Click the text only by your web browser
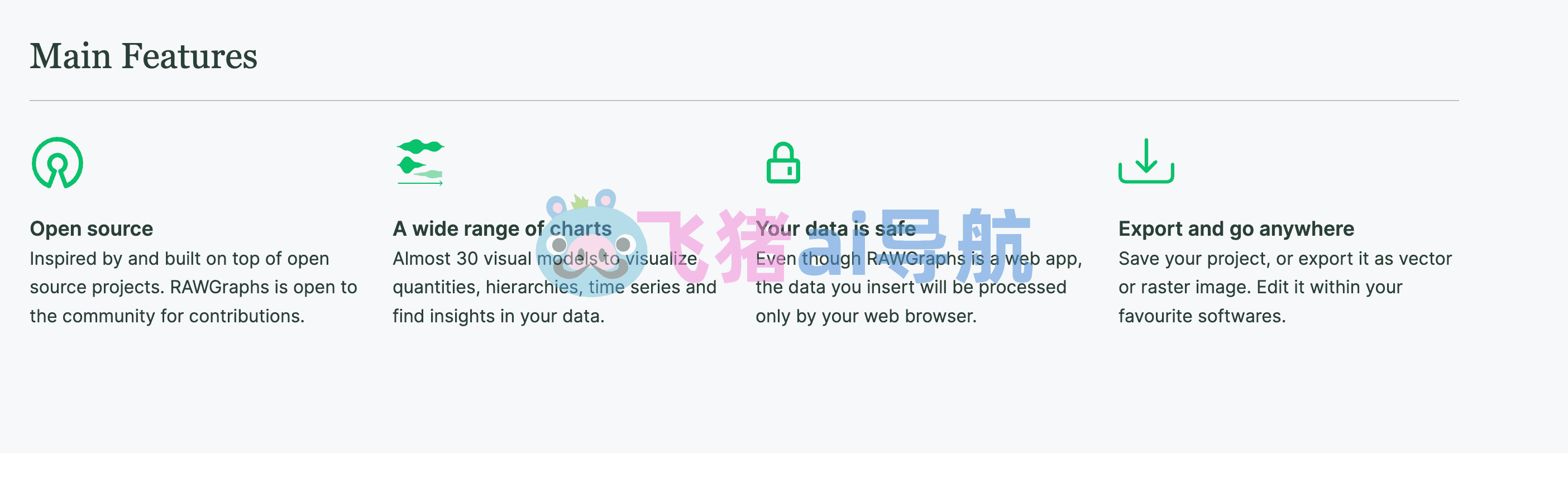The width and height of the screenshot is (1568, 486). pyautogui.click(x=866, y=316)
